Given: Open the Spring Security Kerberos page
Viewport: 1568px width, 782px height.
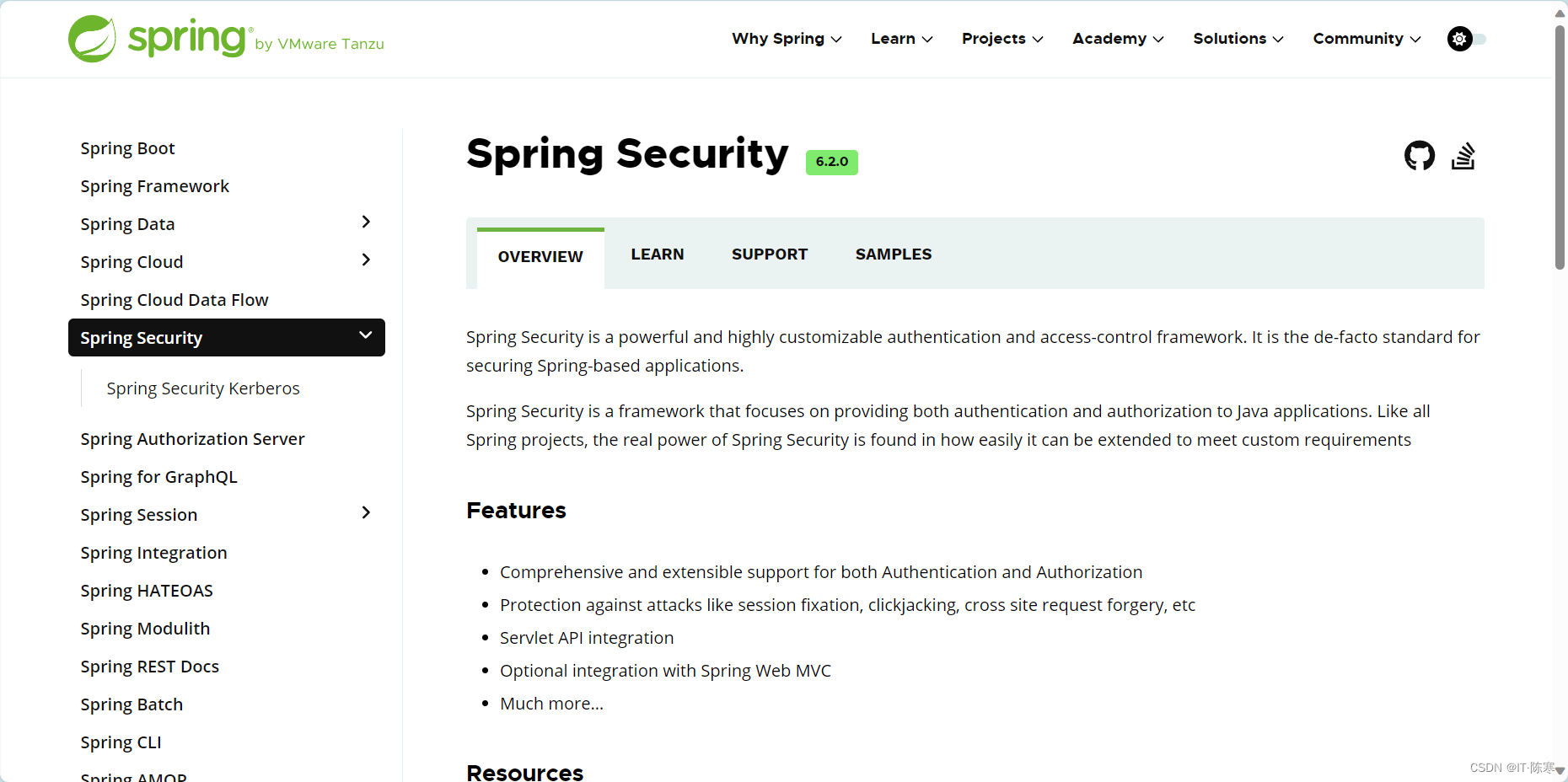Looking at the screenshot, I should [202, 388].
